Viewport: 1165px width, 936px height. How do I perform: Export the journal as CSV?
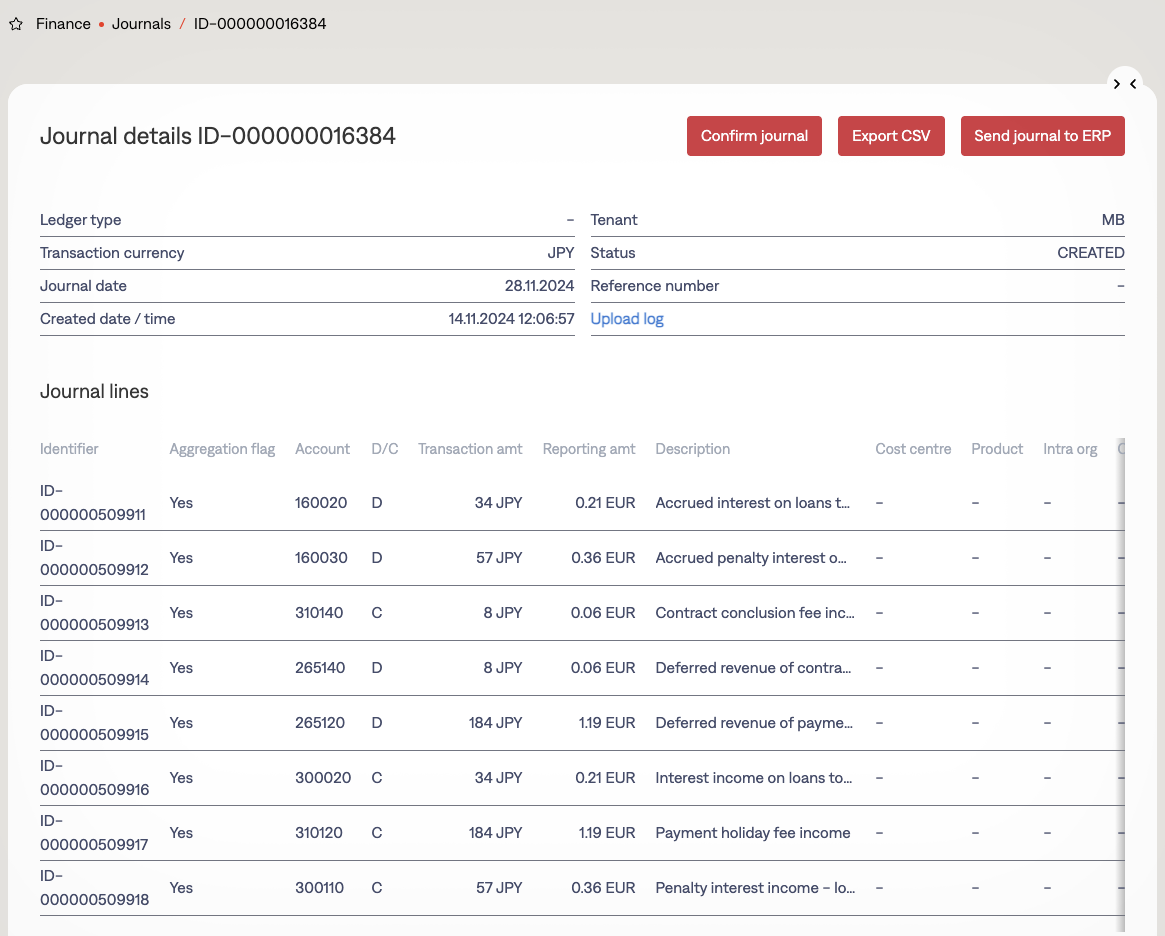tap(890, 136)
